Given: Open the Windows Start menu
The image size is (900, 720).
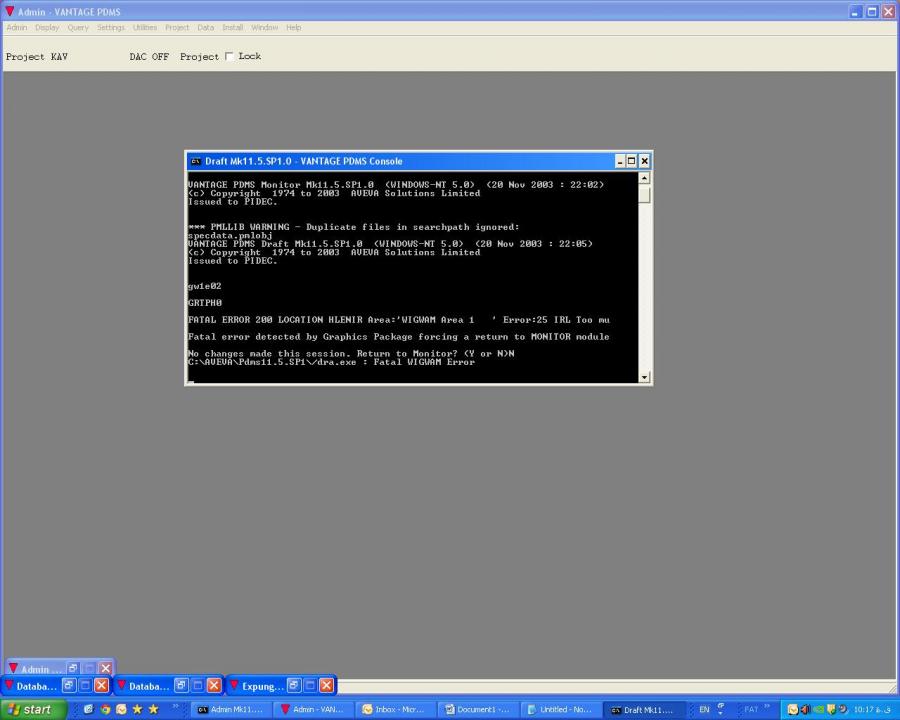Looking at the screenshot, I should [32, 710].
